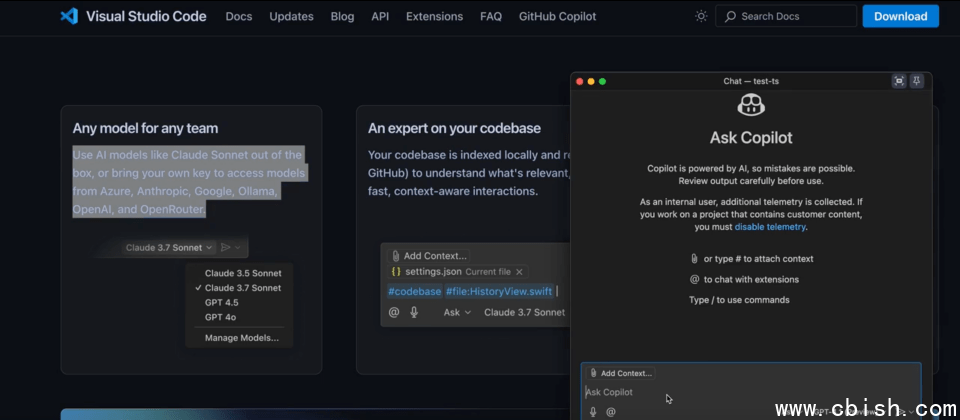Open the GitHub Copilot nav item
The width and height of the screenshot is (960, 420).
click(x=558, y=17)
